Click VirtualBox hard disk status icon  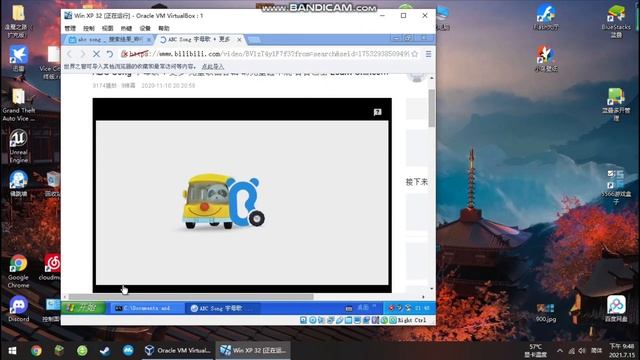(x=303, y=320)
